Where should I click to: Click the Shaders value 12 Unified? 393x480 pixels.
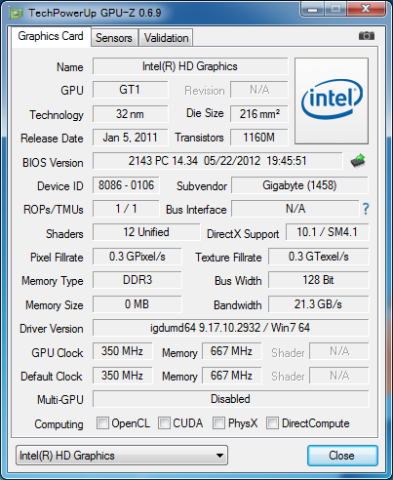pyautogui.click(x=146, y=232)
